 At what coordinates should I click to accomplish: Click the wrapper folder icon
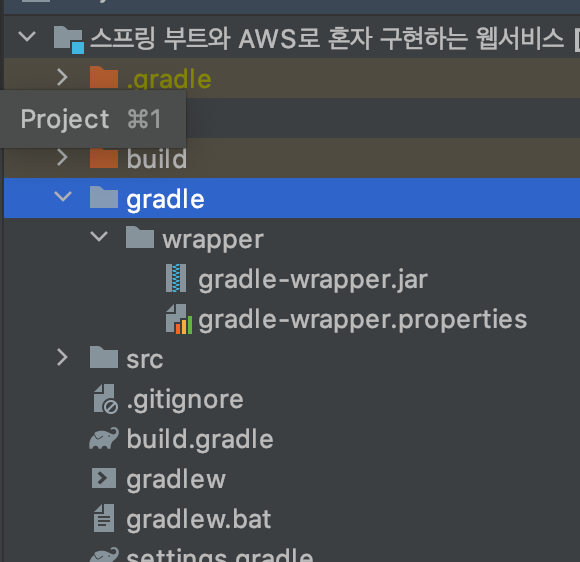(x=140, y=237)
